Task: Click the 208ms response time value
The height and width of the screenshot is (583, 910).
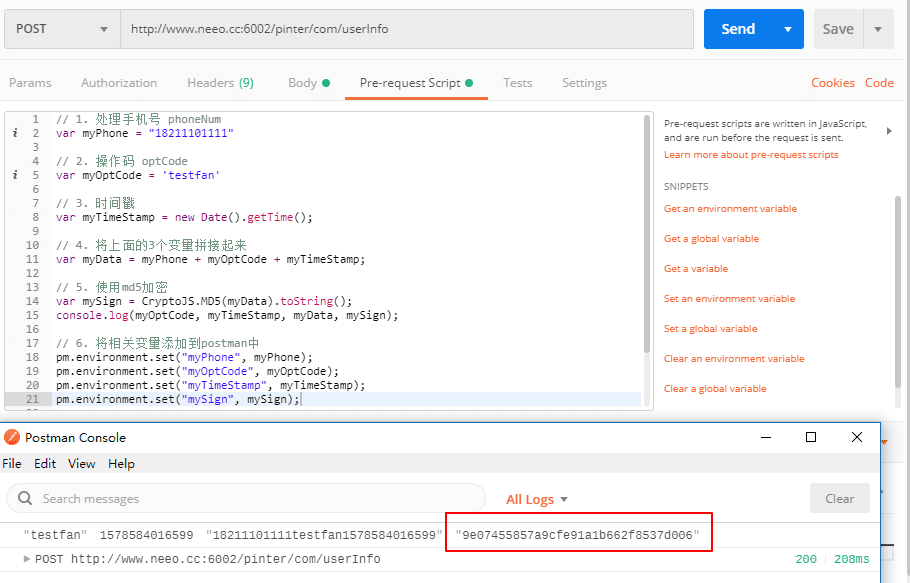Action: (x=851, y=559)
